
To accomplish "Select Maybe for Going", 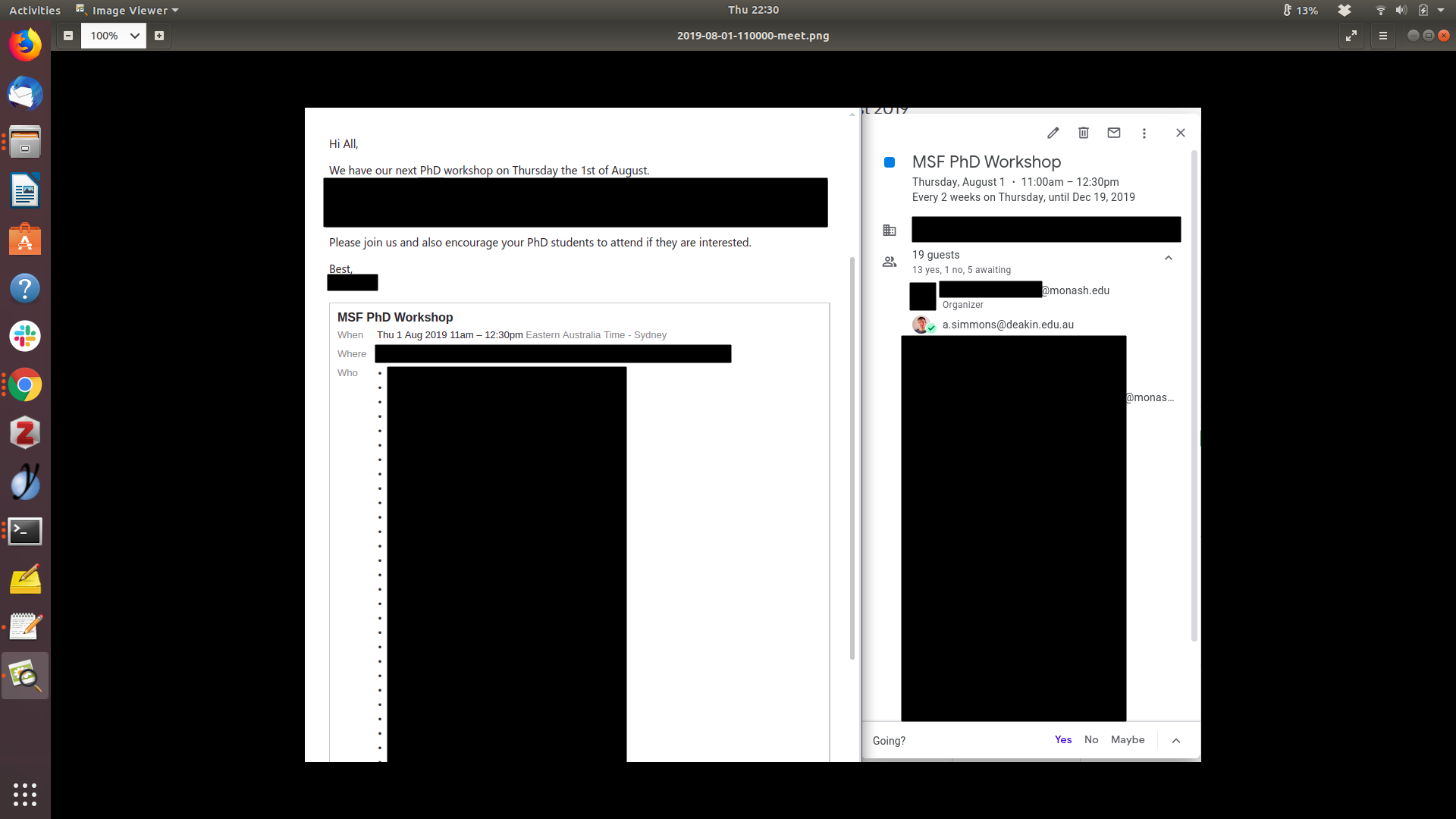I will 1127,739.
